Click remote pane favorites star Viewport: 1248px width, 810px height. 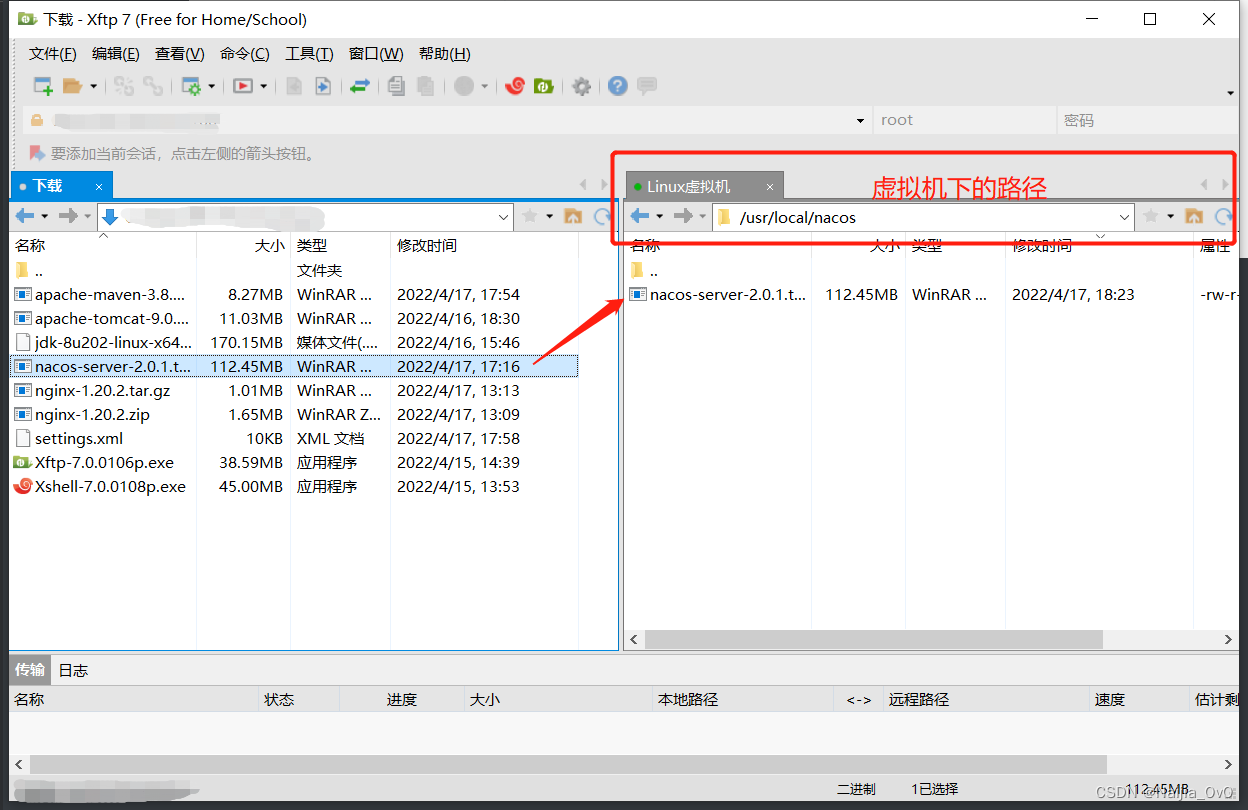pyautogui.click(x=1151, y=216)
